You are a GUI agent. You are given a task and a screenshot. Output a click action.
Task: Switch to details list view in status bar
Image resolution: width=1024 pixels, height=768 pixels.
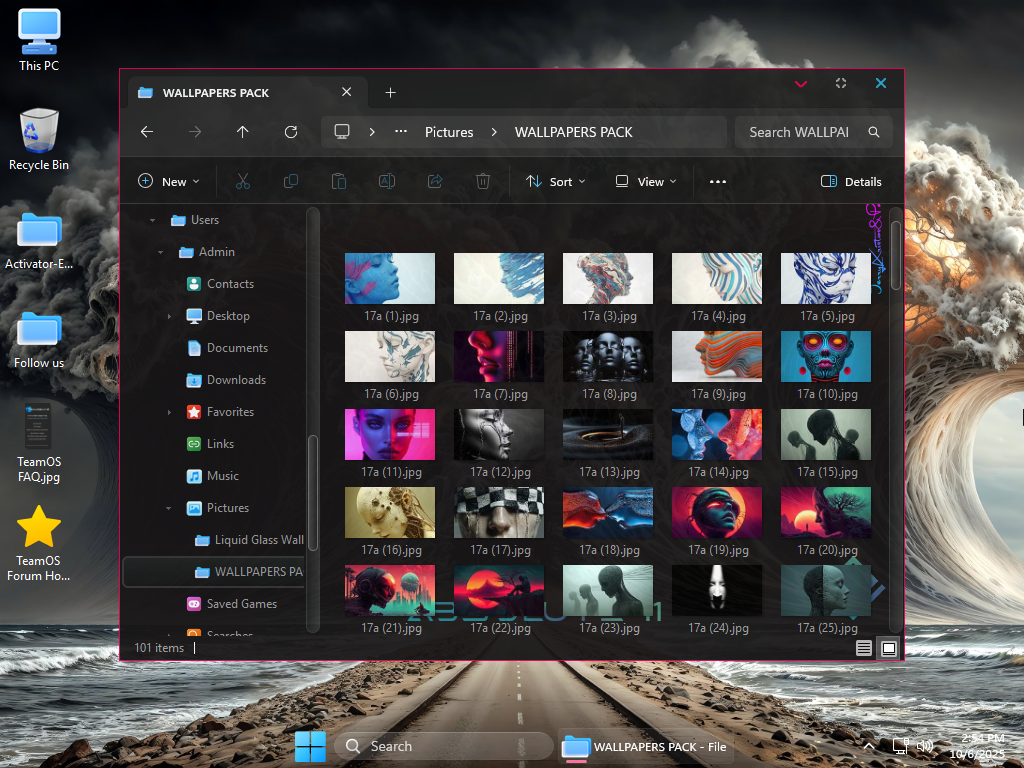coord(864,648)
